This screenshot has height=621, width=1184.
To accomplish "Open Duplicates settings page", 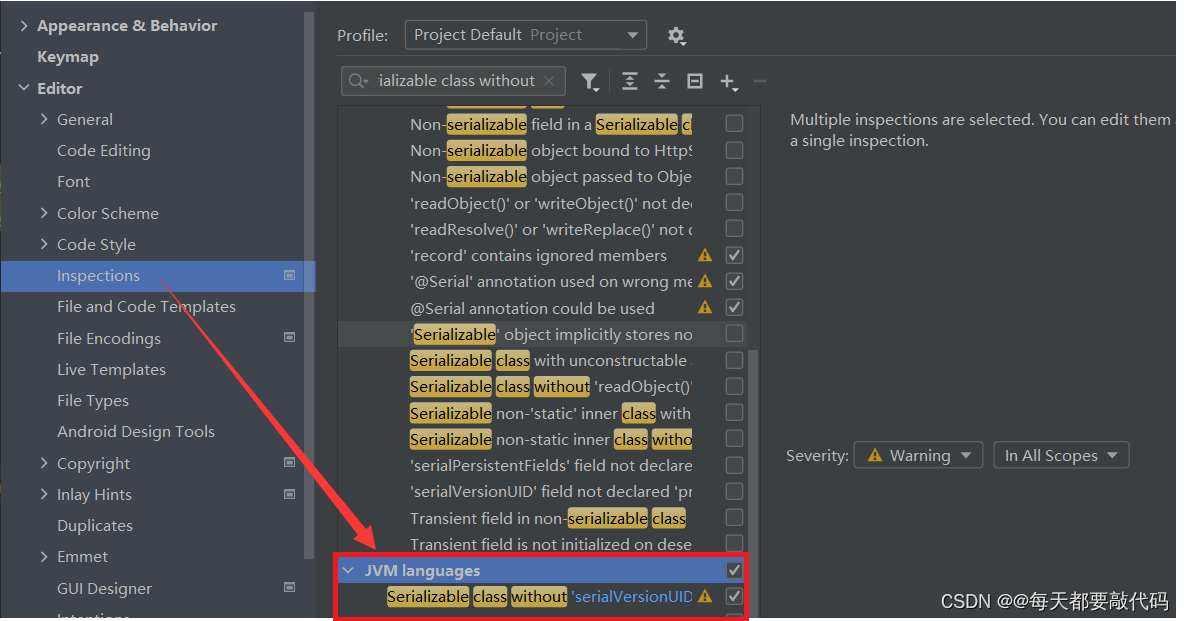I will click(x=94, y=525).
